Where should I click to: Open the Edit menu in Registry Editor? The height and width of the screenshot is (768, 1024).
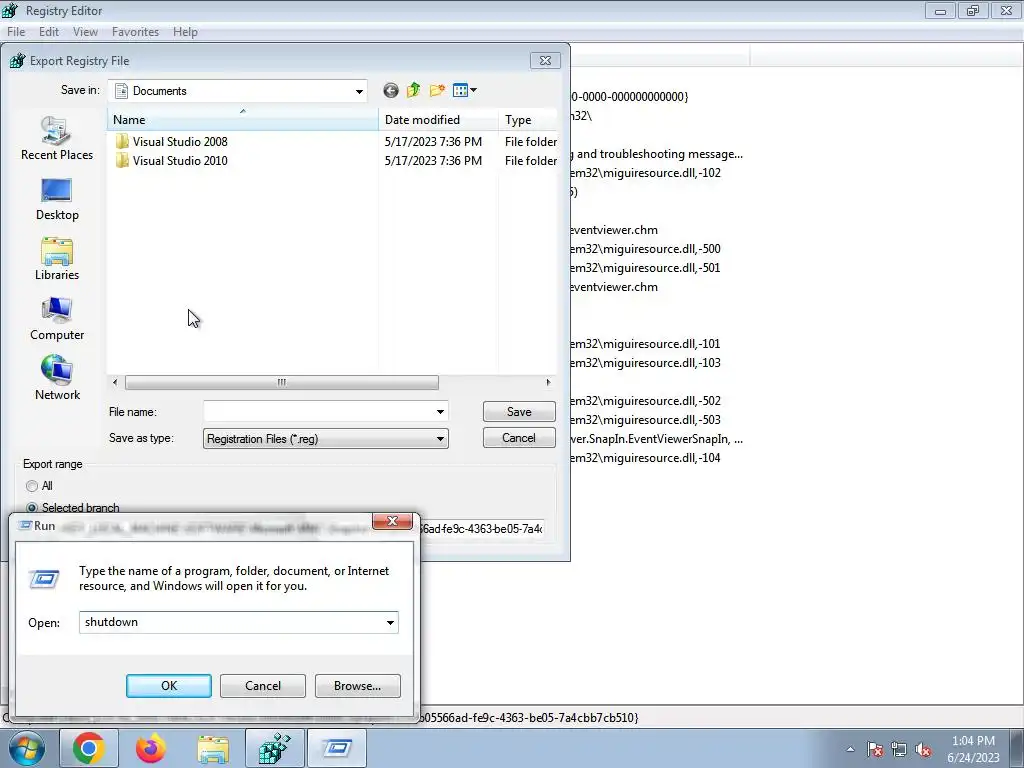pyautogui.click(x=49, y=32)
